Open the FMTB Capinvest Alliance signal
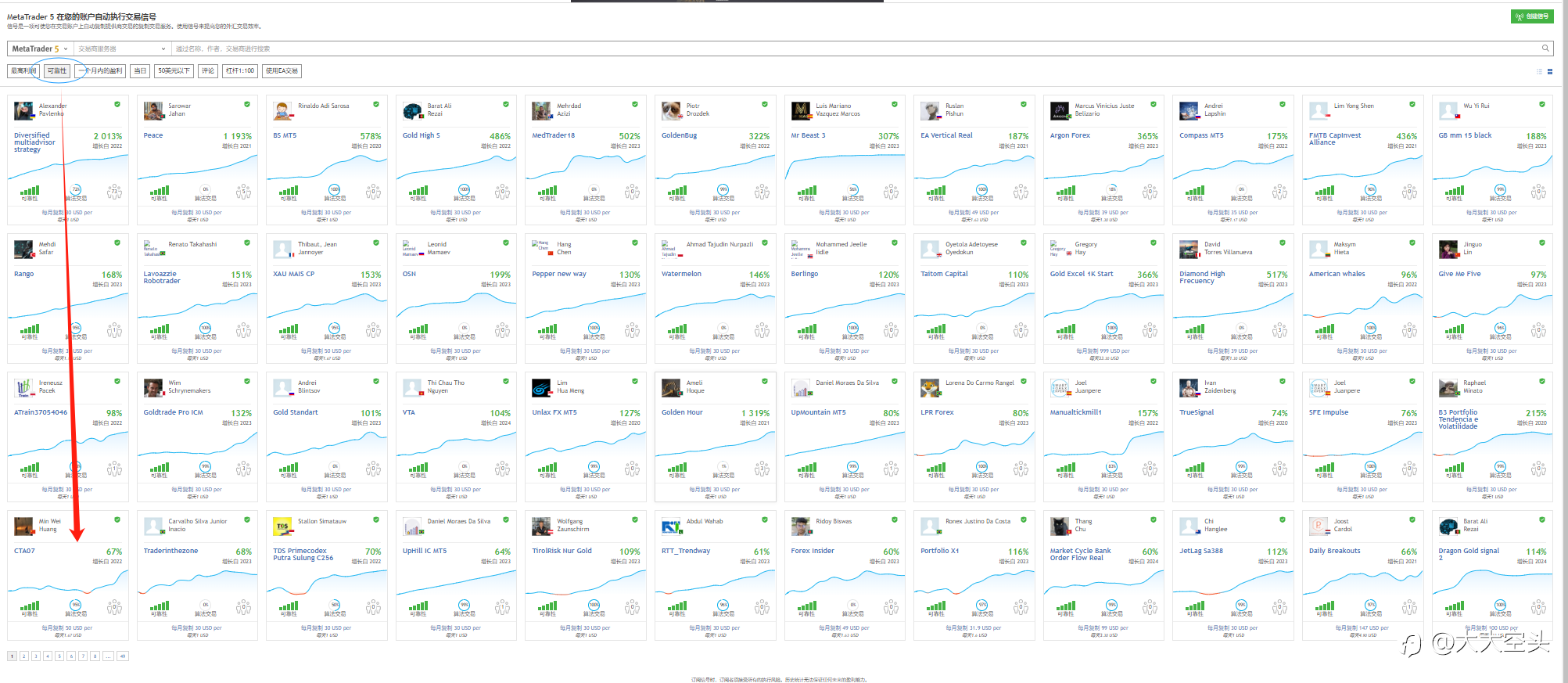Viewport: 1568px width, 683px height. coord(1335,138)
